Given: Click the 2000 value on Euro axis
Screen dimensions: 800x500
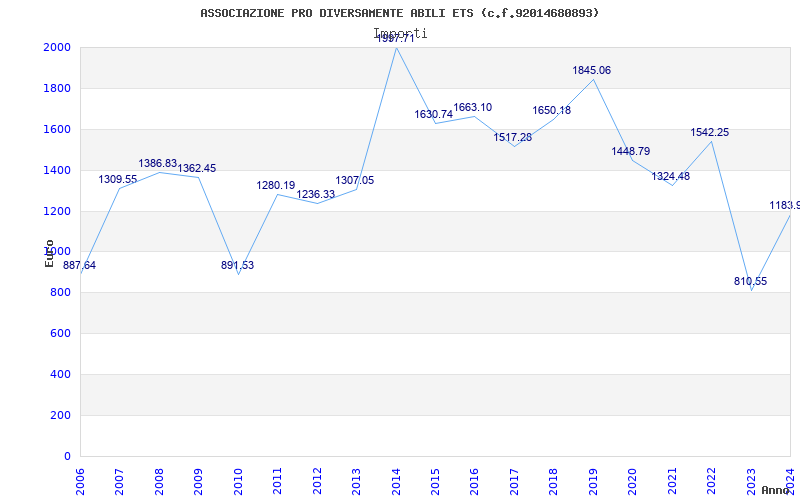Looking at the screenshot, I should click(x=58, y=47).
